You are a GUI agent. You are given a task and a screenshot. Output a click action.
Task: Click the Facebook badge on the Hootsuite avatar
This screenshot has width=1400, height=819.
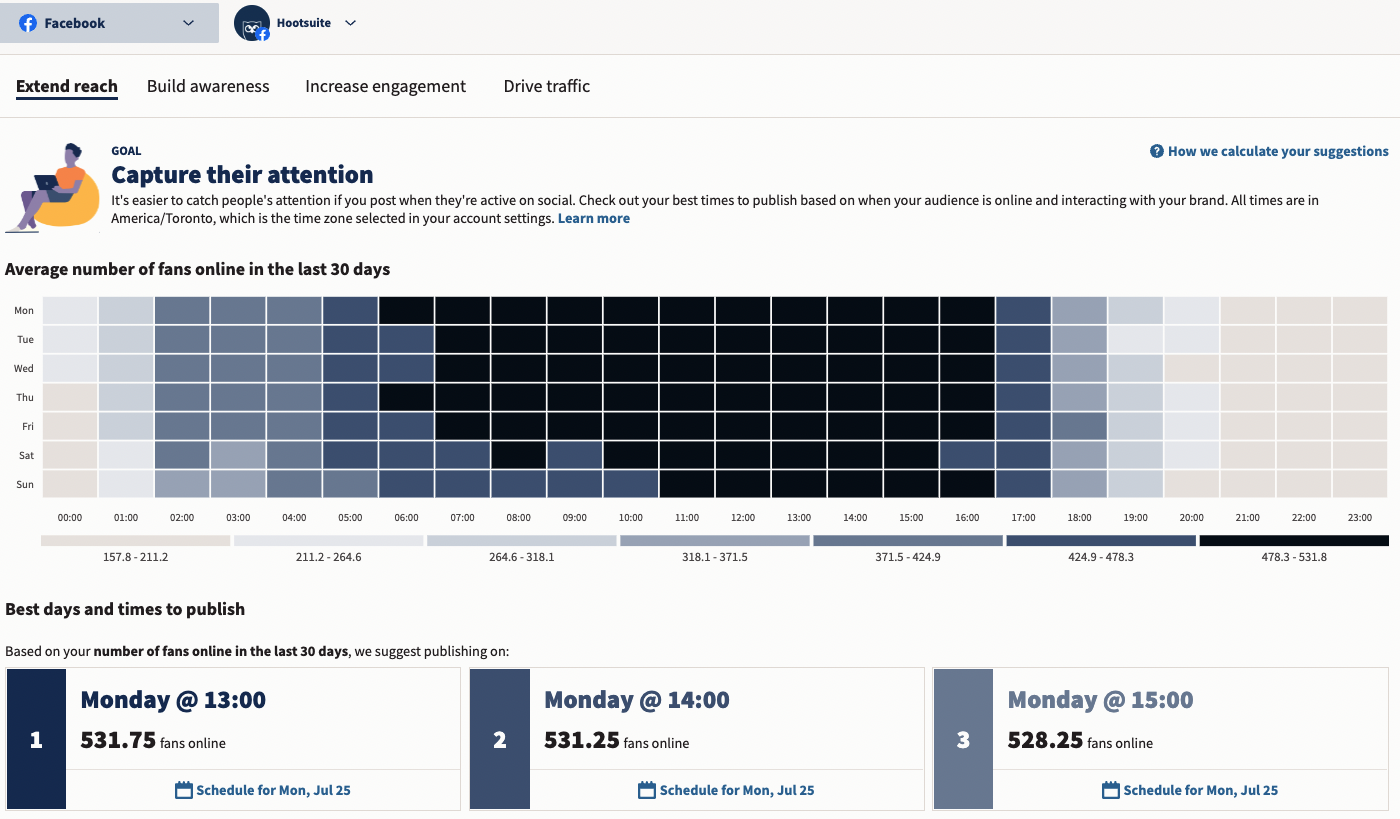[x=261, y=32]
